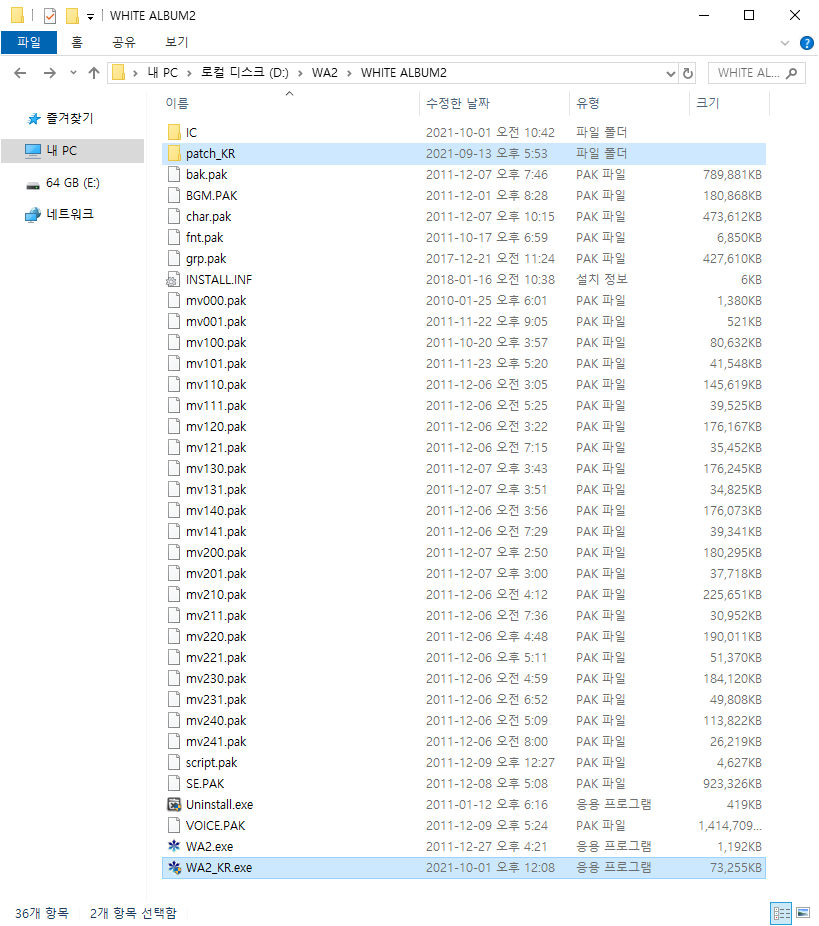Go forward with the forward arrow
This screenshot has height=926, width=819.
[x=50, y=73]
